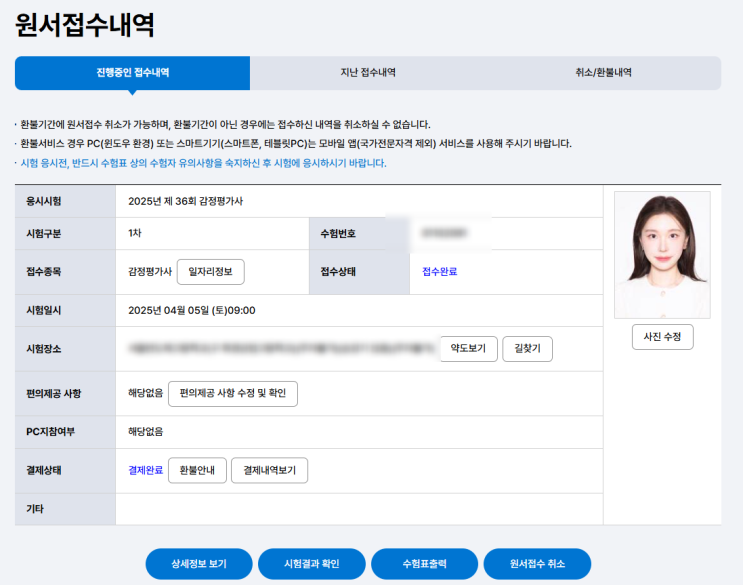Click the 길찾기 button
743x585 pixels.
point(527,349)
